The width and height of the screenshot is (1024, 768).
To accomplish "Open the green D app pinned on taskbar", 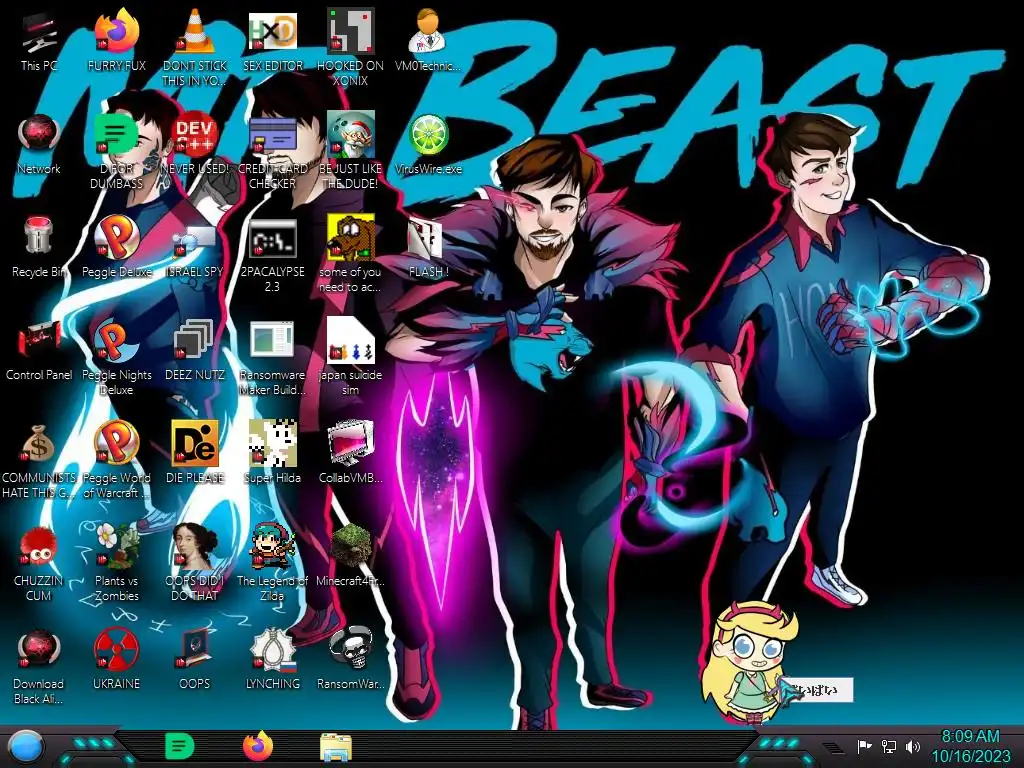I will (180, 746).
